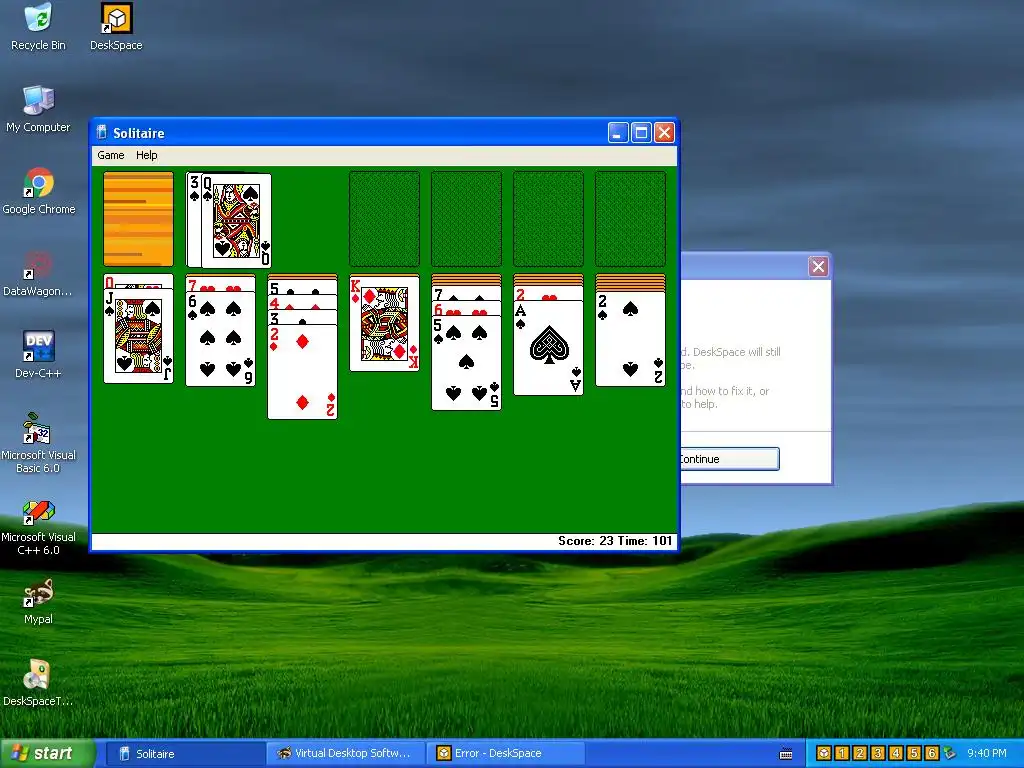Switch to desktop 5 tray icon
Screen dimensions: 1024x768
tap(914, 753)
